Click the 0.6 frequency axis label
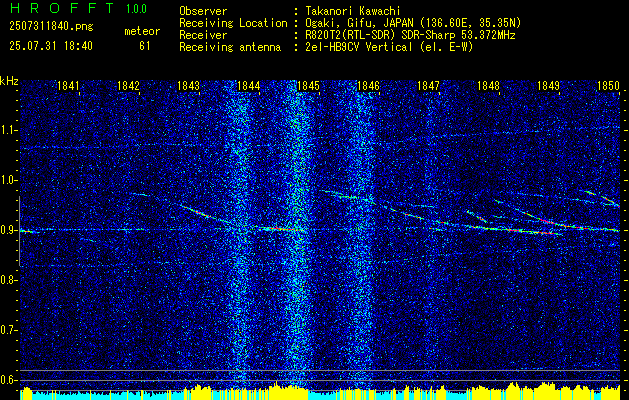Viewport: 629px width, 400px height. [8, 380]
